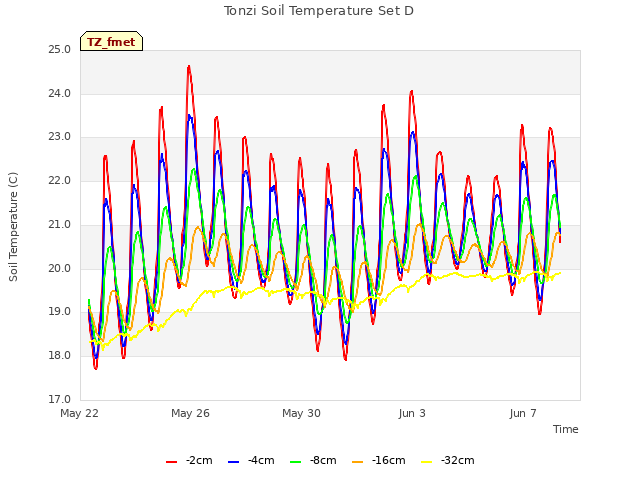Click the Time axis label

(566, 429)
